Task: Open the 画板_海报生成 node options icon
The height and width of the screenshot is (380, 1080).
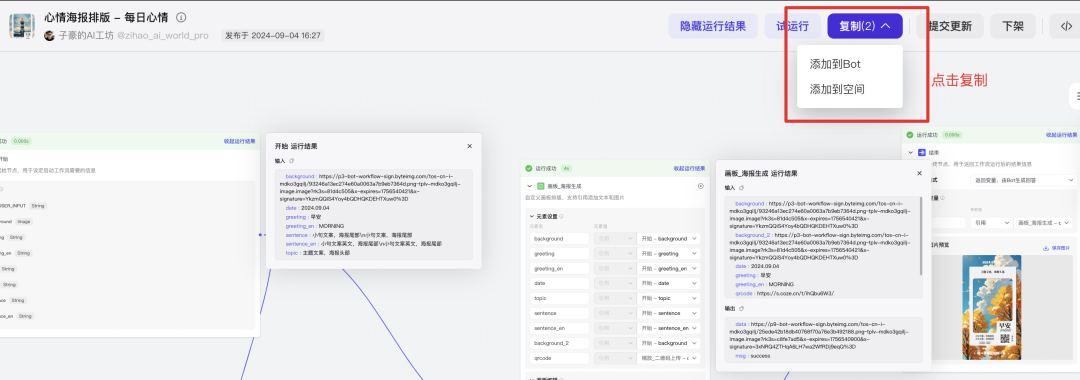Action: [x=701, y=186]
